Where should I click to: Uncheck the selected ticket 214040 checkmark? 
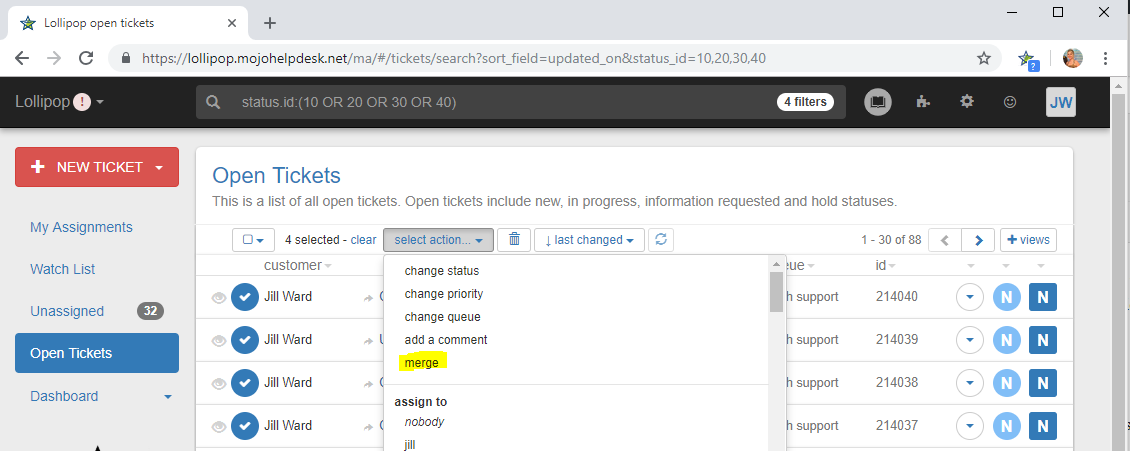click(x=245, y=297)
